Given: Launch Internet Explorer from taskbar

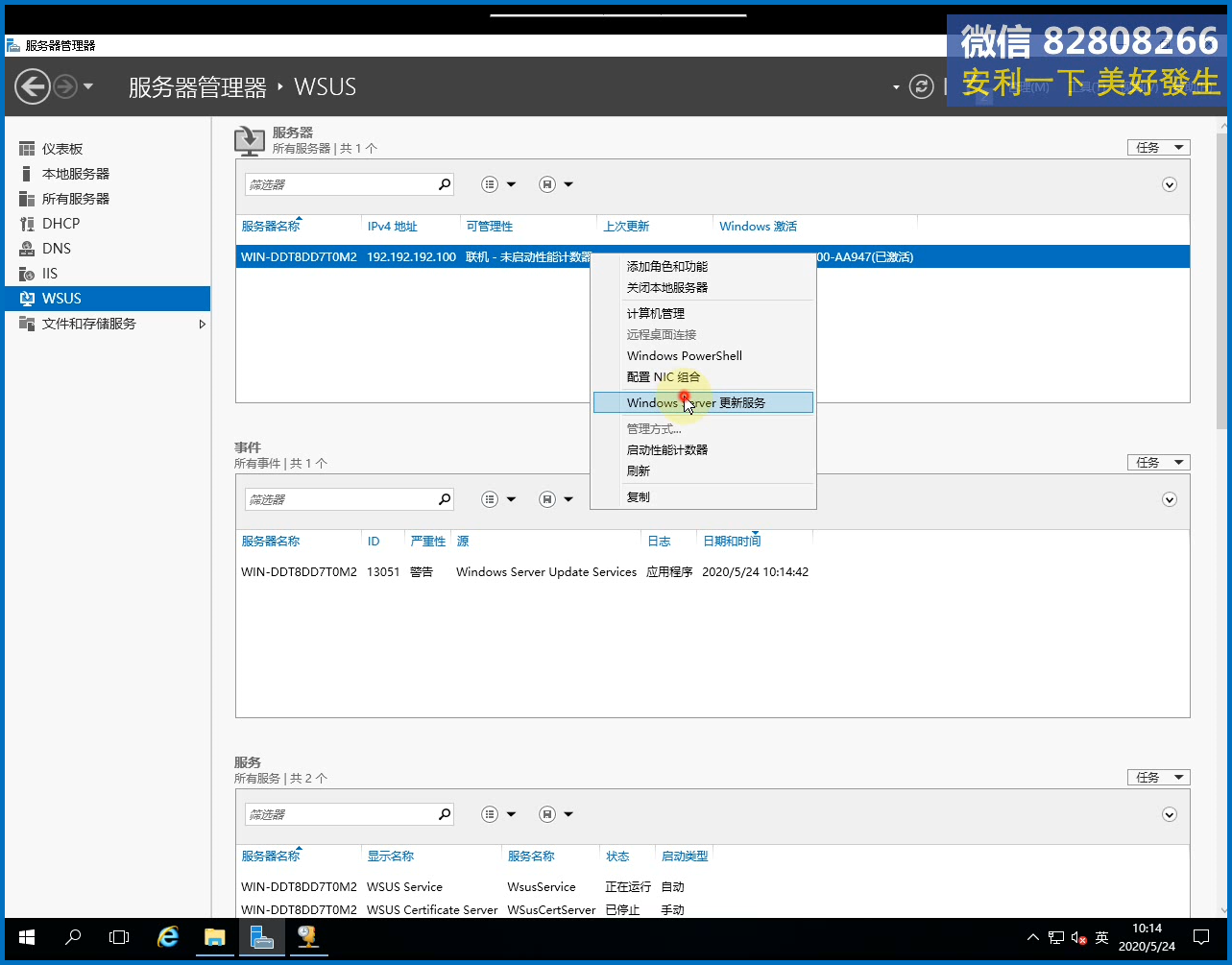Looking at the screenshot, I should (168, 937).
